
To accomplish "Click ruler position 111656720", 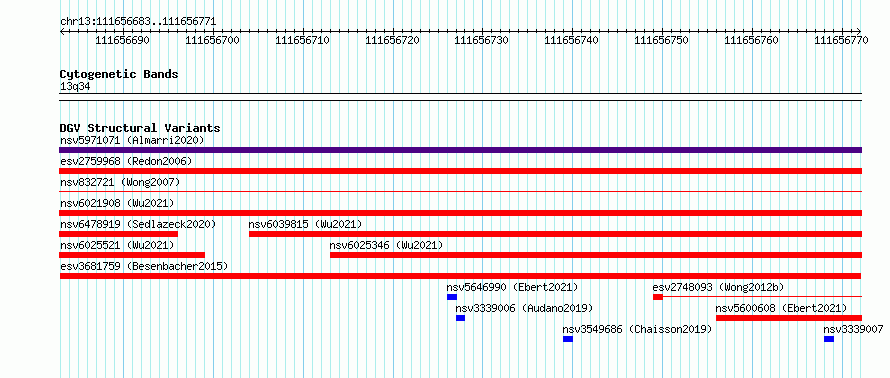I will tap(392, 40).
